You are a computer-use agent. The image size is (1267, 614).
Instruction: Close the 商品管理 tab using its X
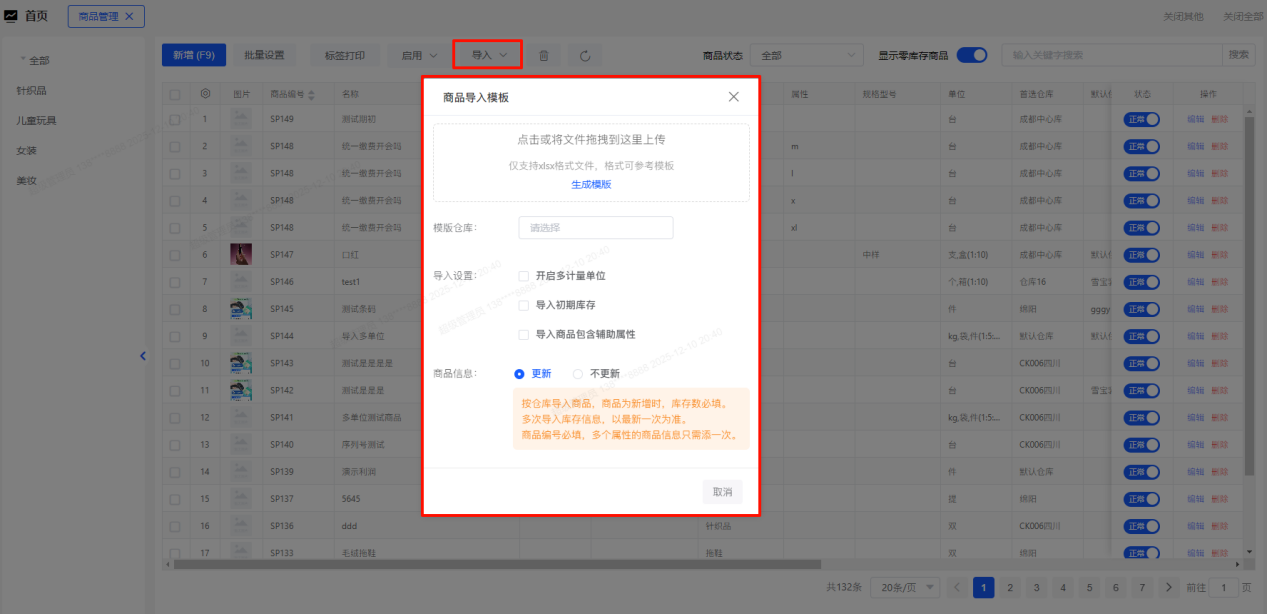129,16
